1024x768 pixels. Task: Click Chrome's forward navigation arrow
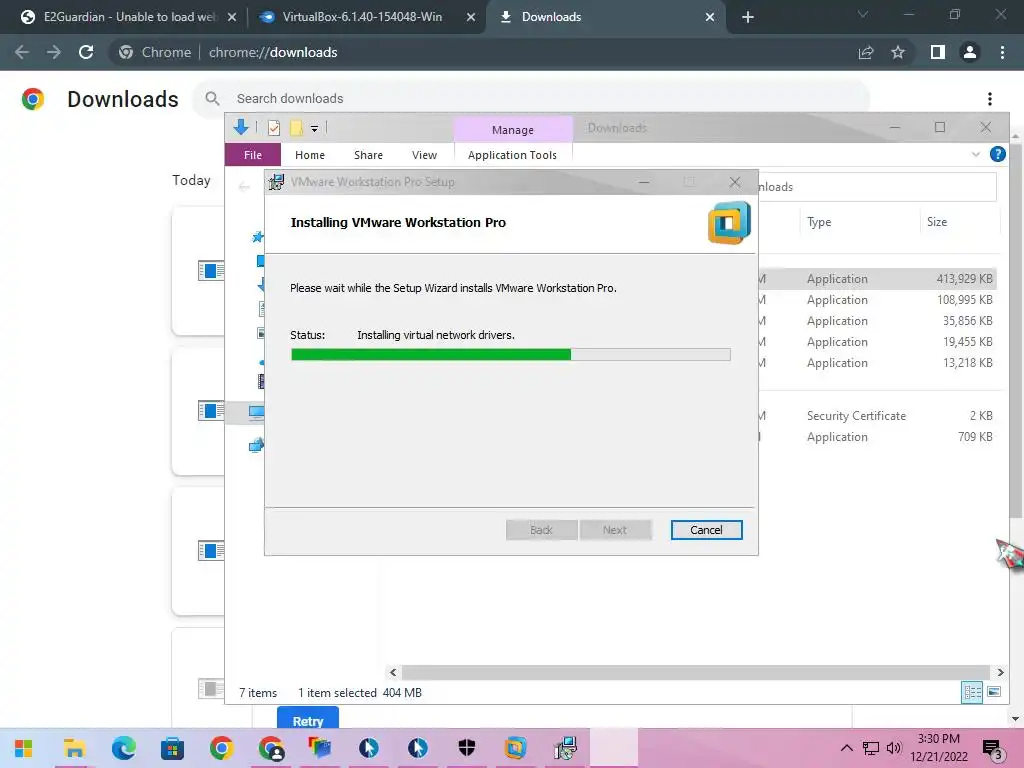click(54, 52)
